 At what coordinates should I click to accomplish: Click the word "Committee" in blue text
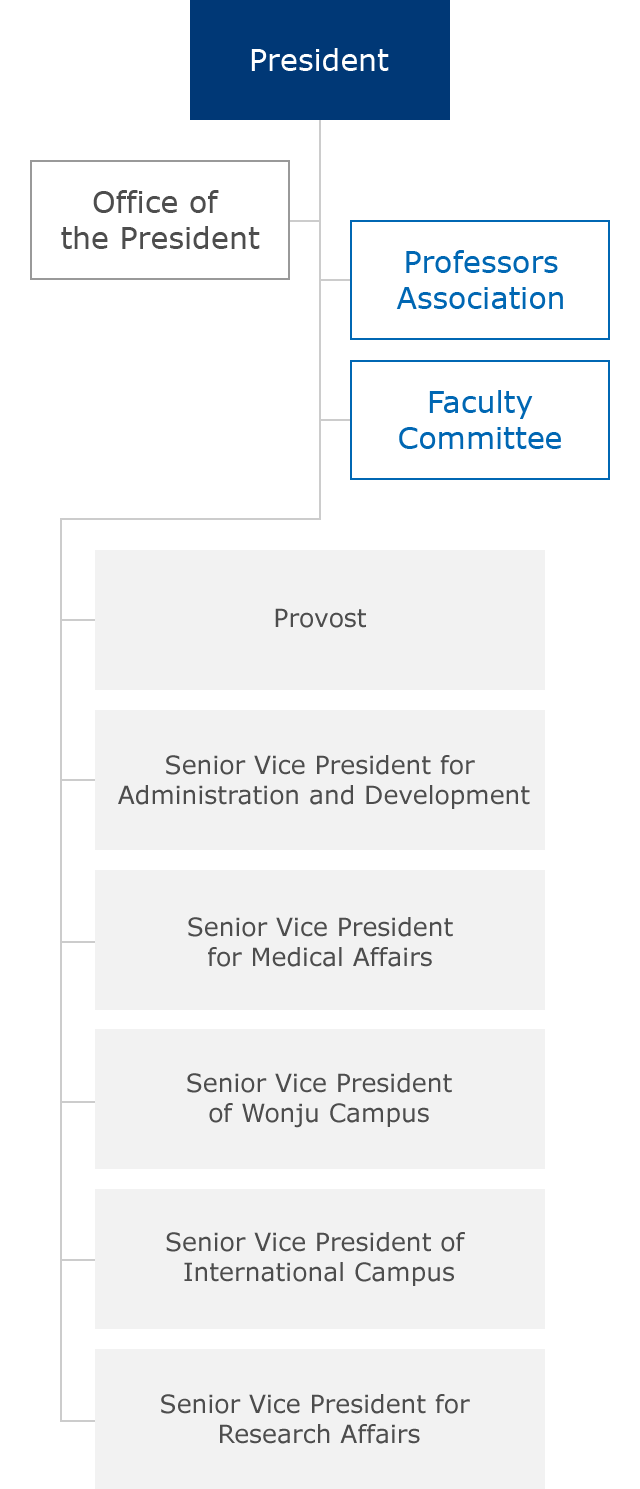[x=480, y=438]
